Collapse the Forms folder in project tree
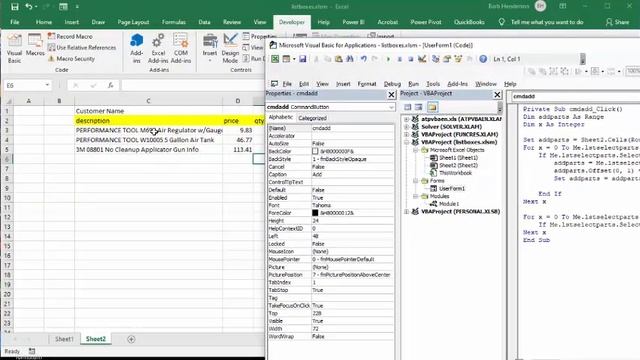Viewport: 640px width, 360px height. coord(416,180)
